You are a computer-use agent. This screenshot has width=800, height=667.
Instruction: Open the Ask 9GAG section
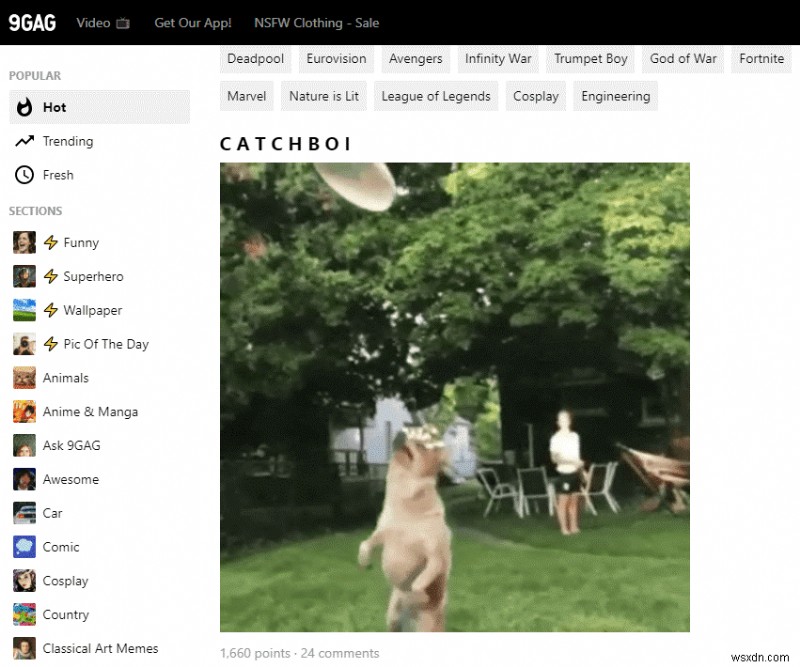pyautogui.click(x=71, y=446)
